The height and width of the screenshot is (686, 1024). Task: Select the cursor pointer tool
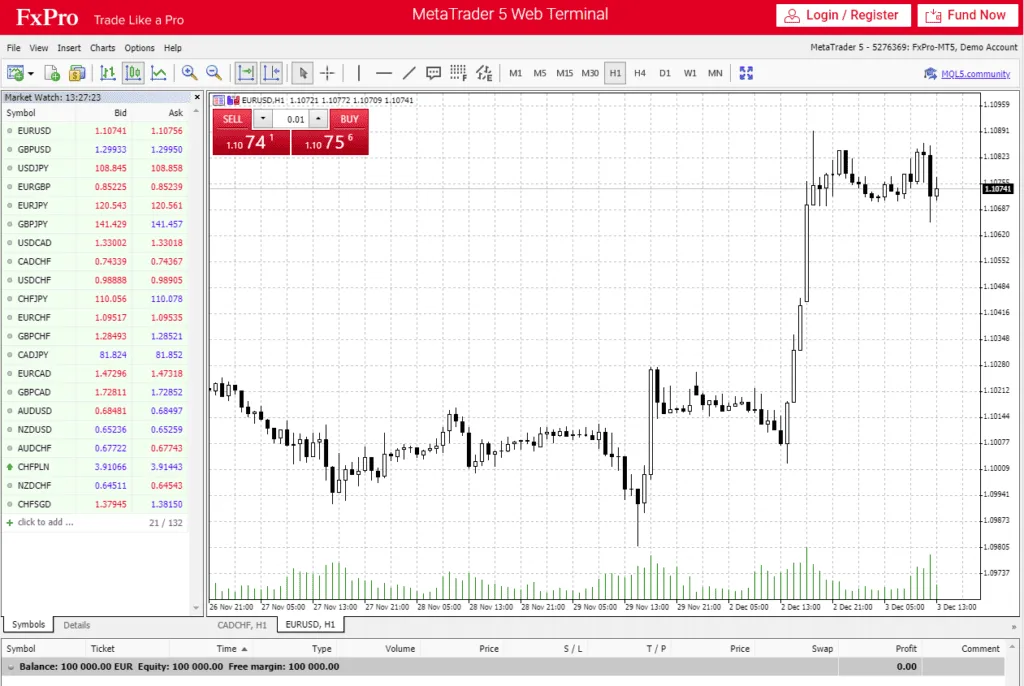click(302, 73)
